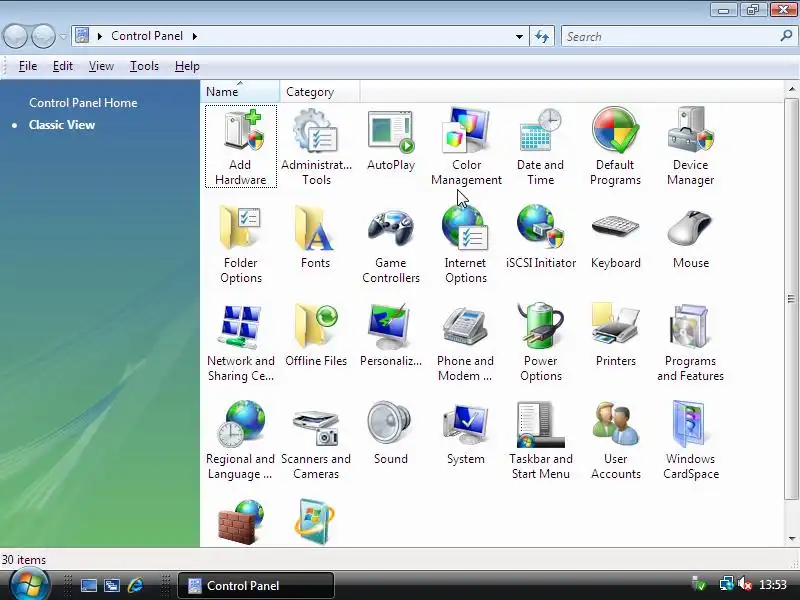Go to Control Panel Home
800x600 pixels.
click(x=83, y=103)
